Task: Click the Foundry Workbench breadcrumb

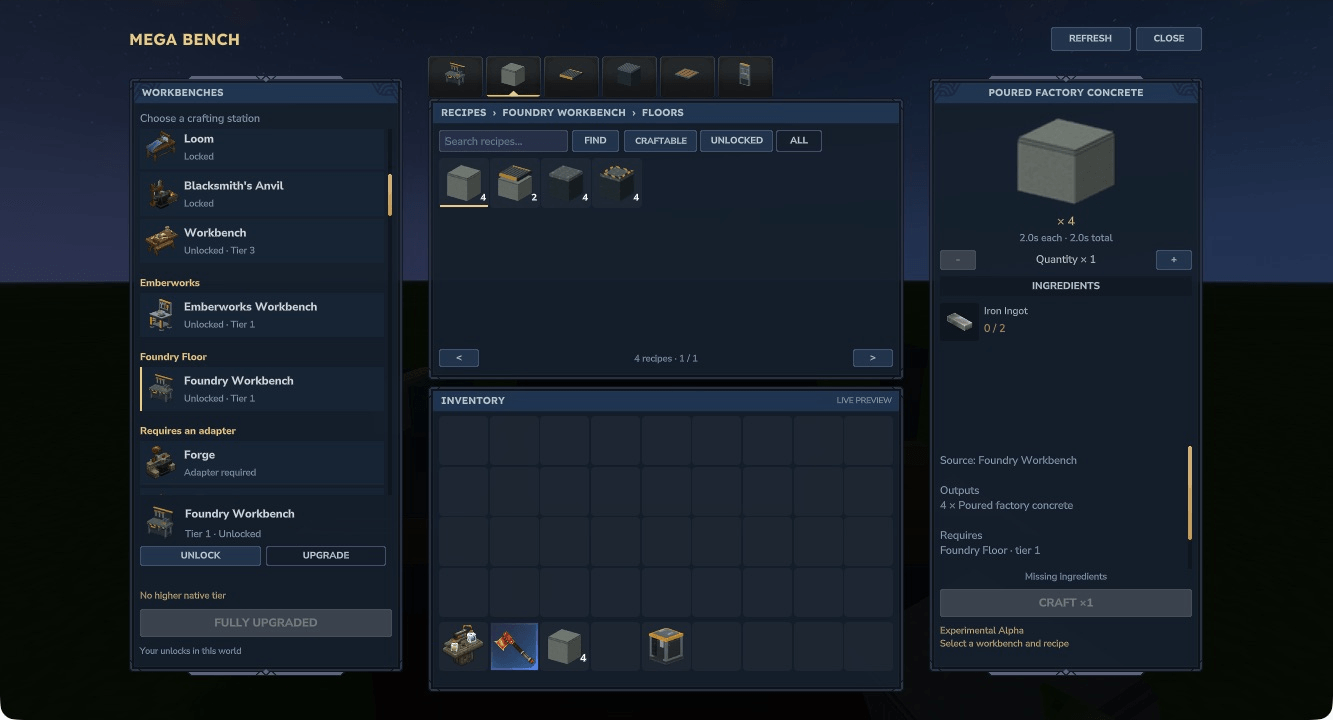Action: [x=564, y=113]
